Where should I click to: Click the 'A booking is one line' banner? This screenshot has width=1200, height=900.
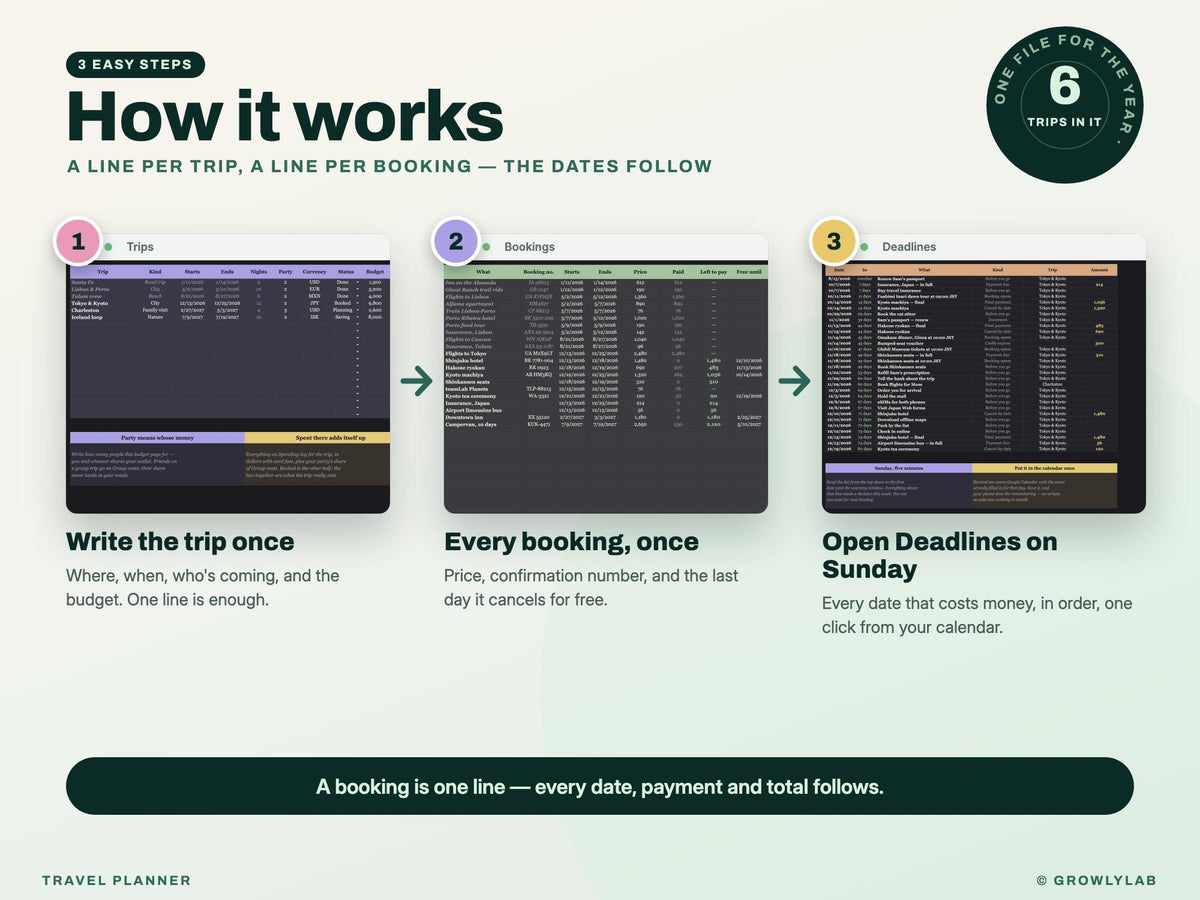[x=600, y=786]
